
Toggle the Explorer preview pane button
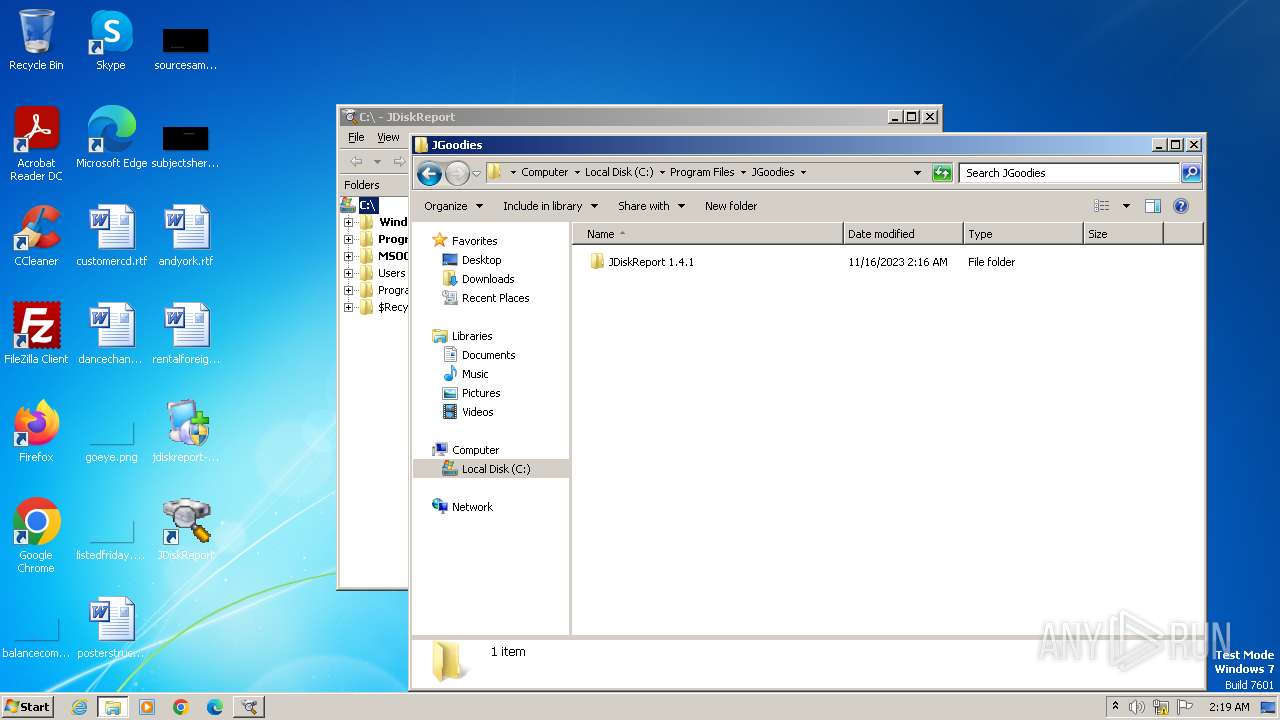1152,206
